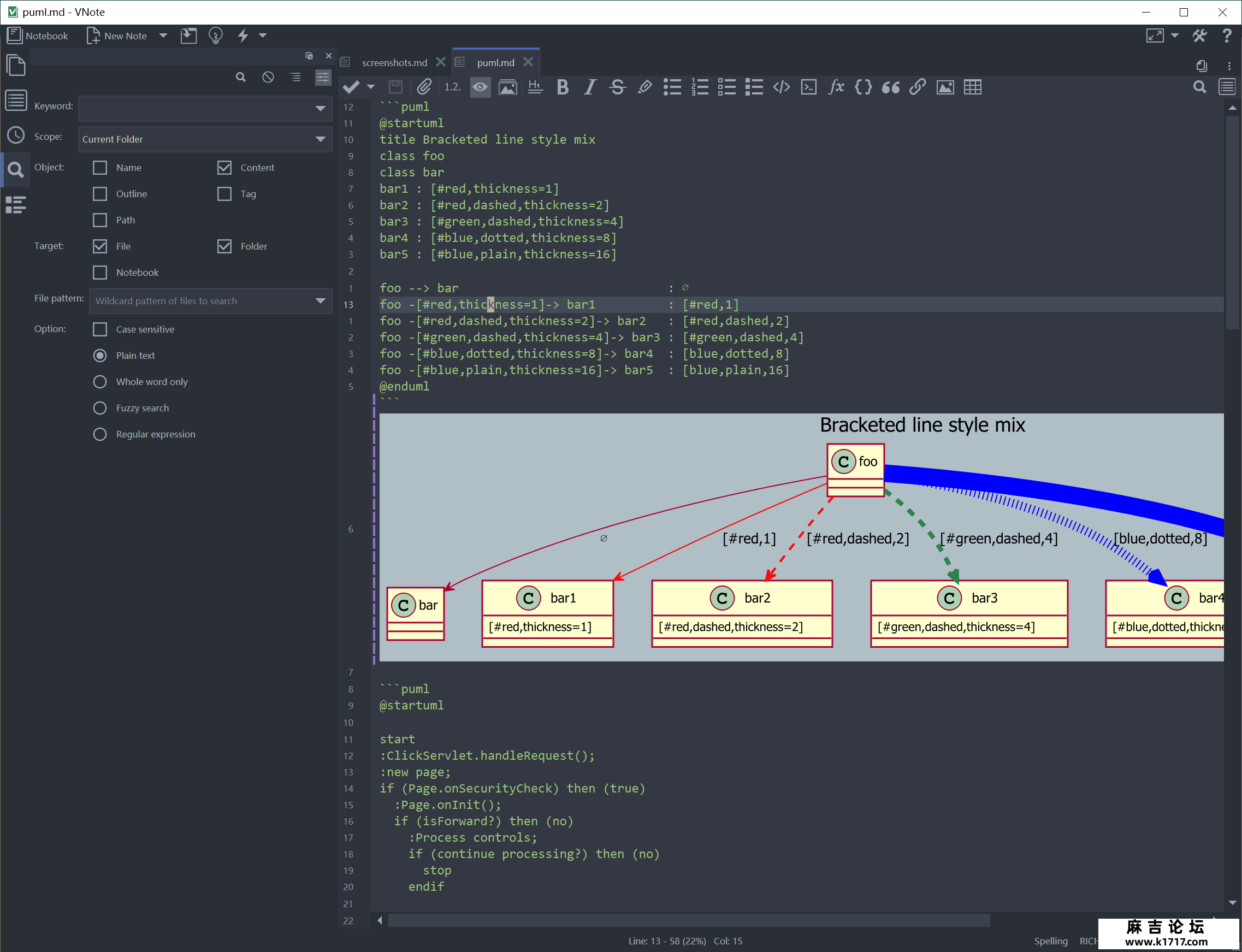This screenshot has height=952, width=1242.
Task: Insert an ordered numbered list
Action: click(700, 87)
